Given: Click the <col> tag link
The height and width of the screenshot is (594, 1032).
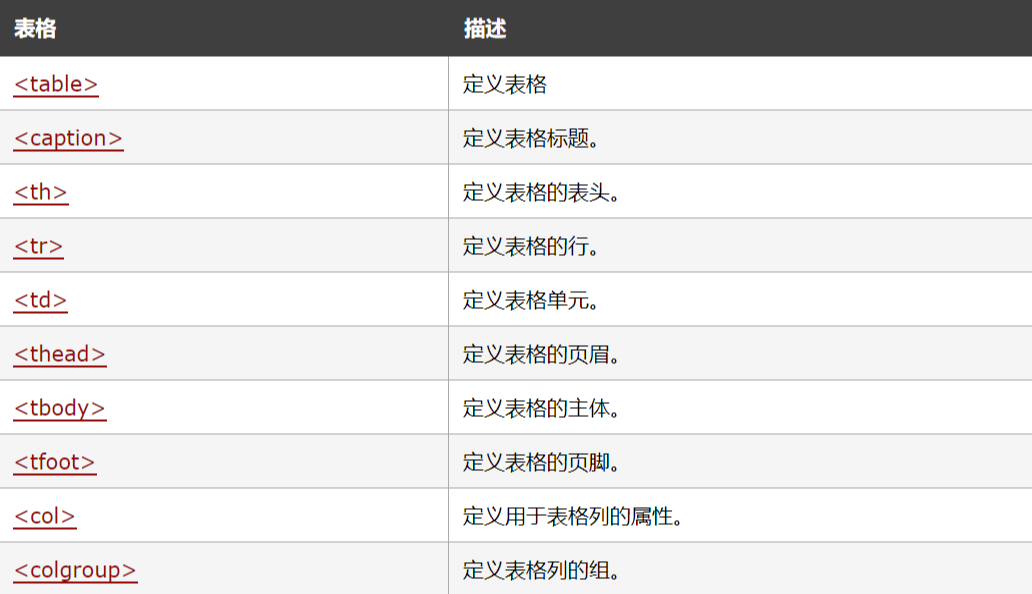Looking at the screenshot, I should 45,516.
